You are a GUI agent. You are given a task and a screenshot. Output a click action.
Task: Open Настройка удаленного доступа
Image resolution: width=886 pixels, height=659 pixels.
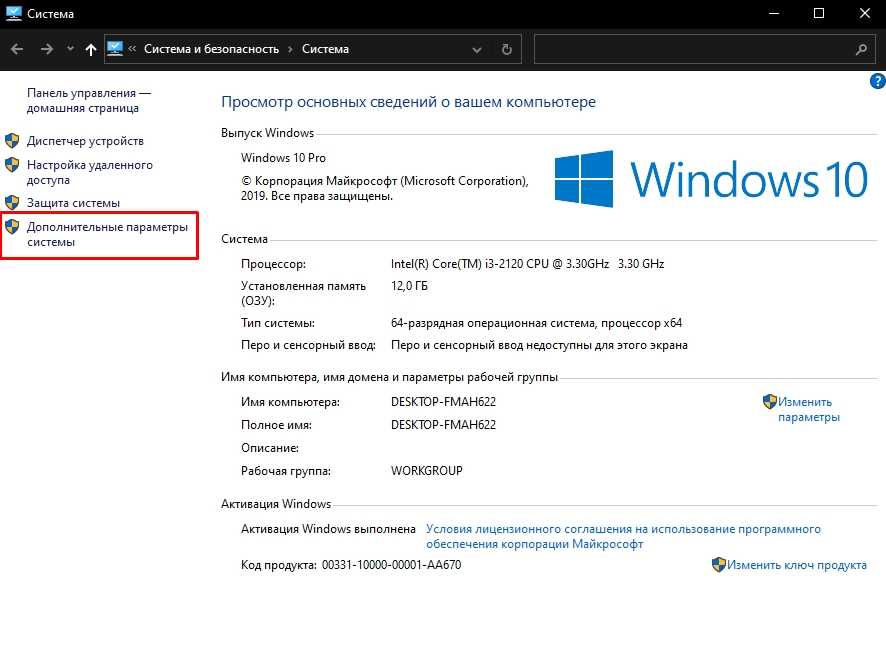[89, 172]
